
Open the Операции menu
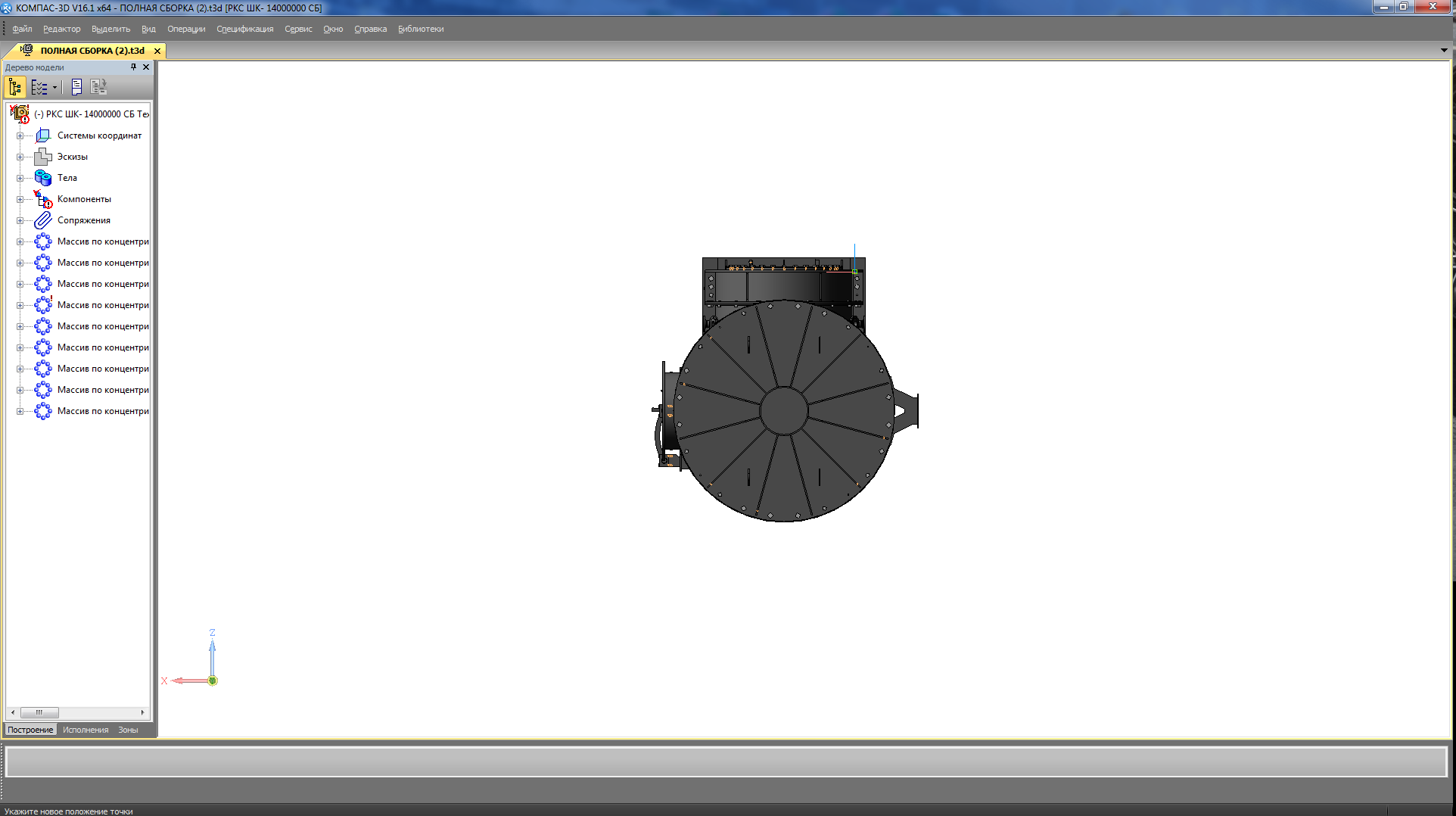[186, 29]
